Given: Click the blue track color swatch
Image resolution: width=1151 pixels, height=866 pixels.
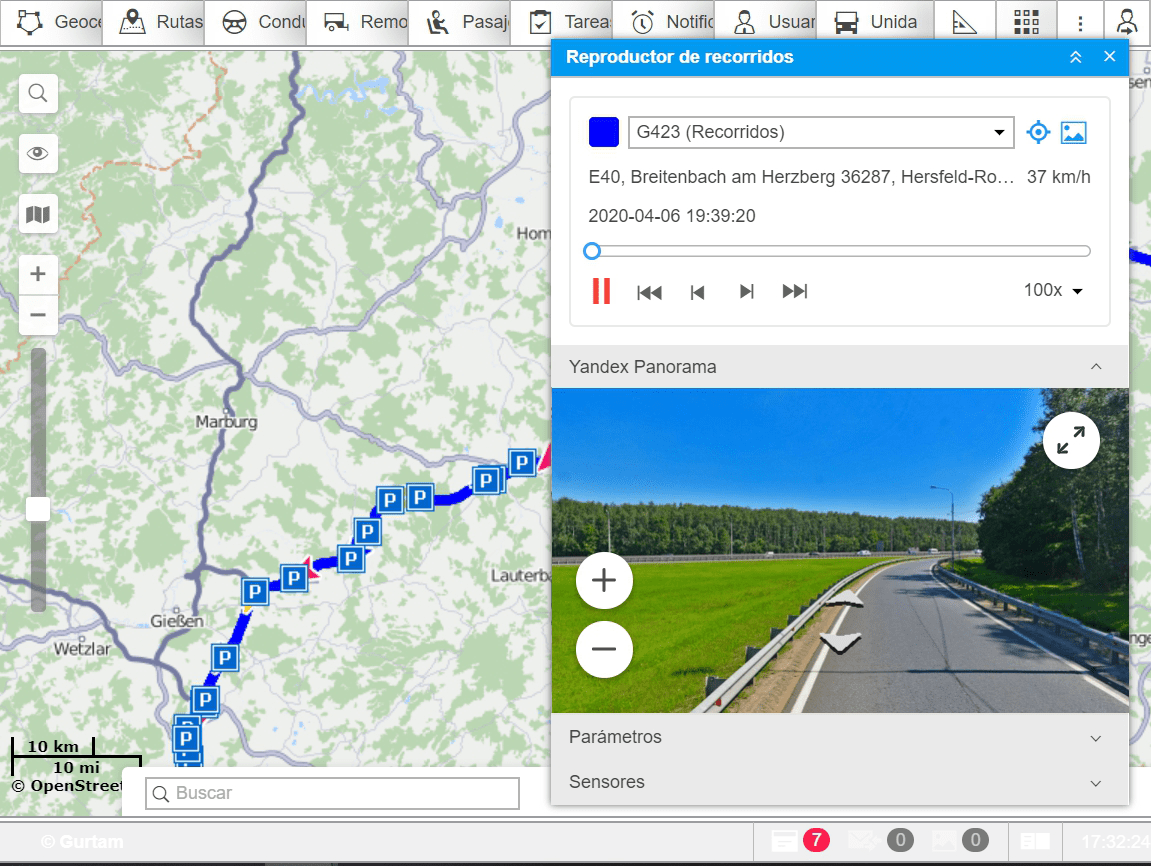Looking at the screenshot, I should click(604, 132).
